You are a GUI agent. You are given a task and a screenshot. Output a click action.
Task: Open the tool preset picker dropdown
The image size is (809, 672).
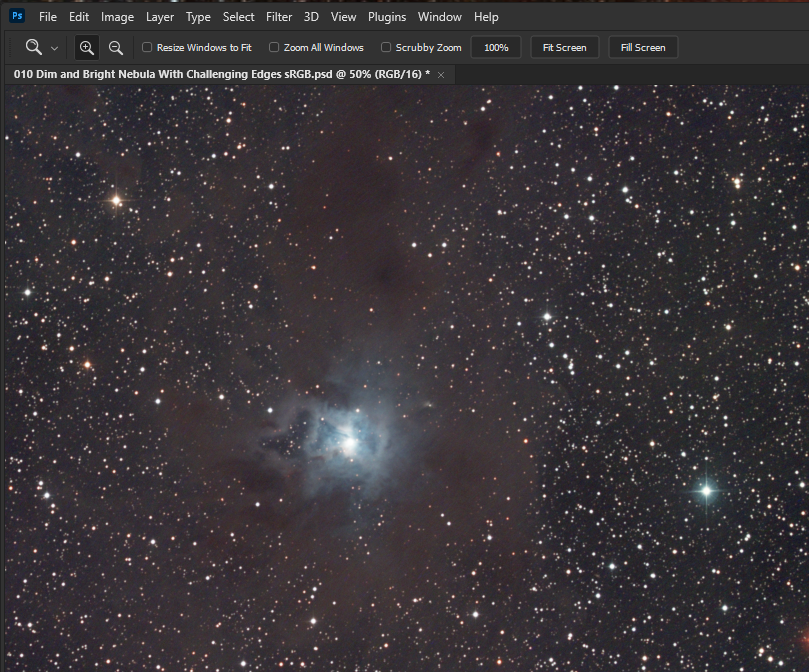pyautogui.click(x=54, y=46)
